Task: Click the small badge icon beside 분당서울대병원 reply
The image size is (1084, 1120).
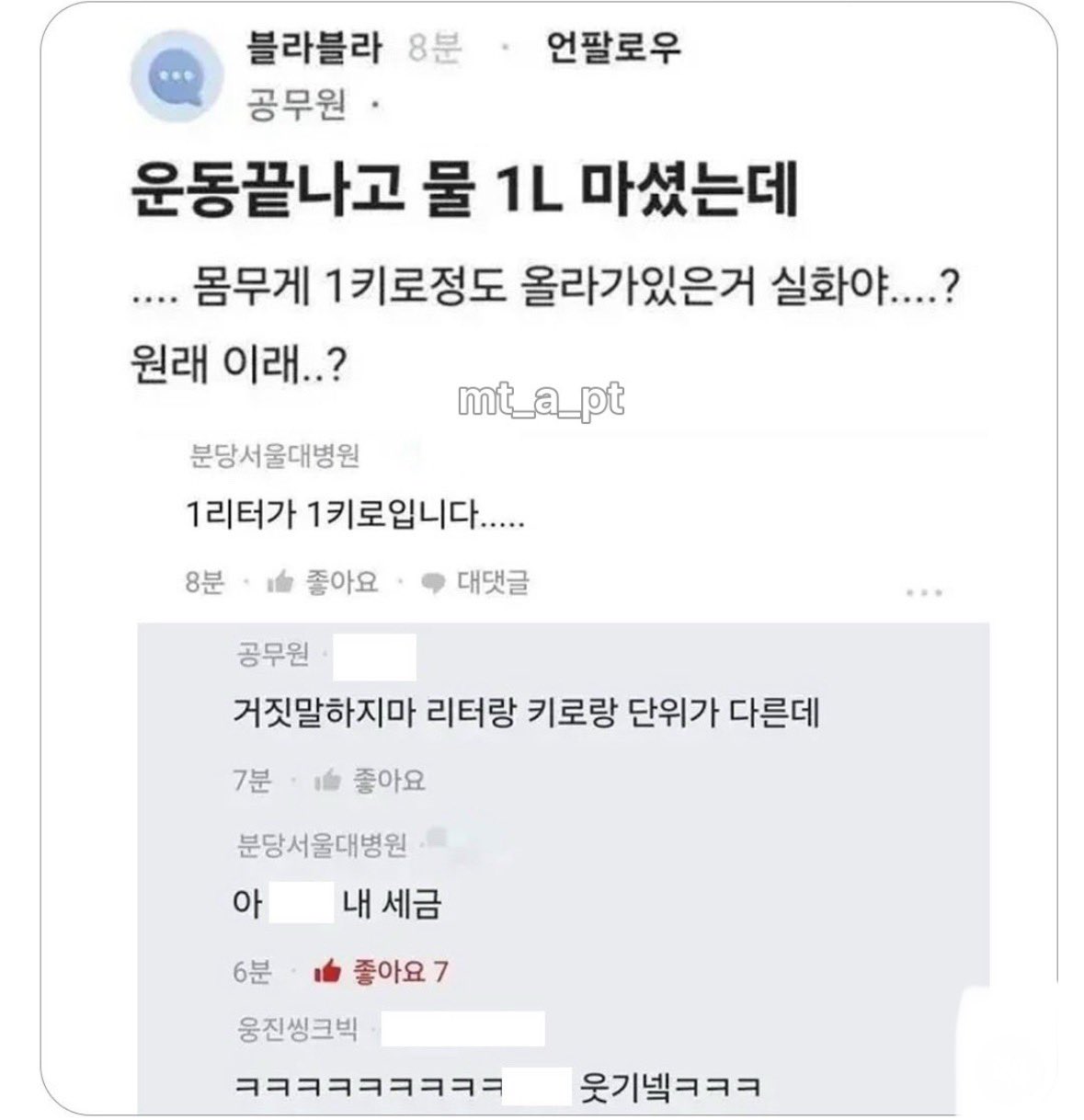Action: tap(436, 836)
